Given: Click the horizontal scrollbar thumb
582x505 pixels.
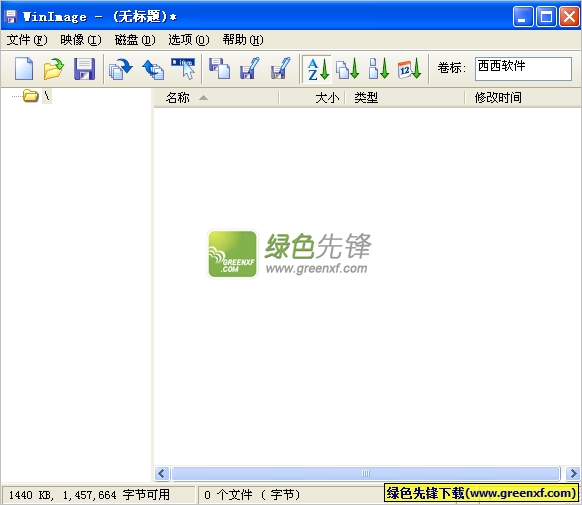Looking at the screenshot, I should tap(366, 473).
